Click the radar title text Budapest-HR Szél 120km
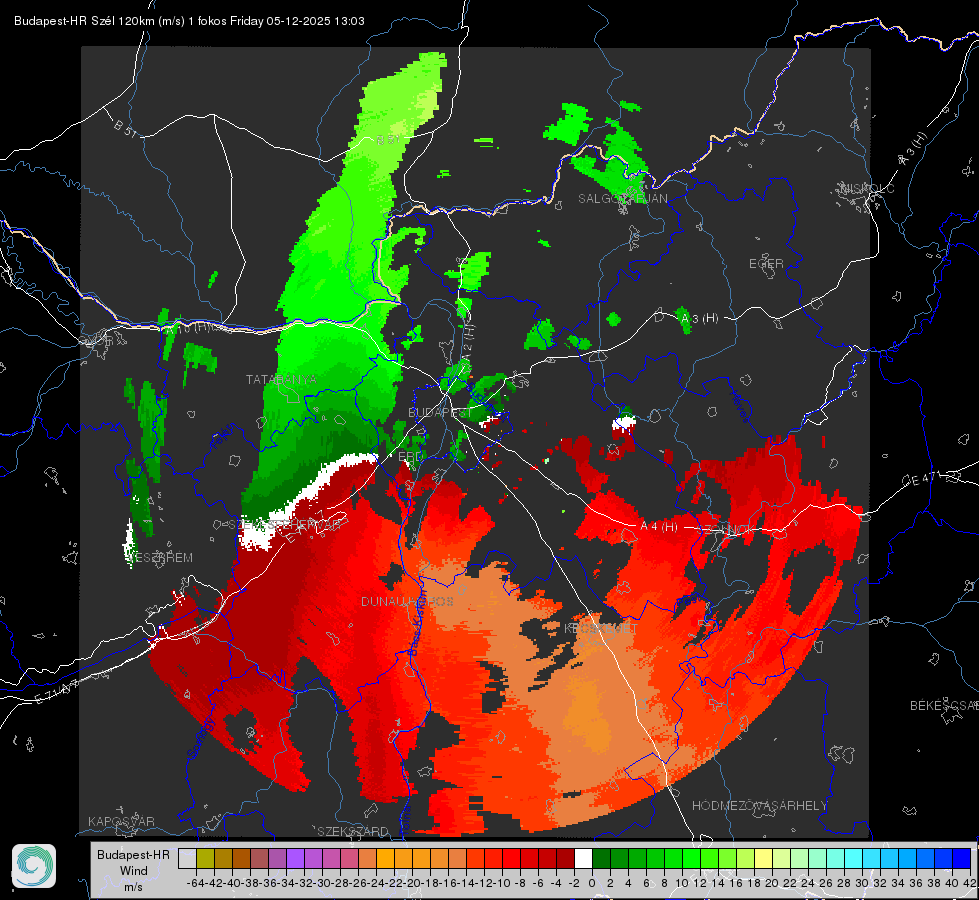Viewport: 979px width, 900px height. pyautogui.click(x=84, y=21)
